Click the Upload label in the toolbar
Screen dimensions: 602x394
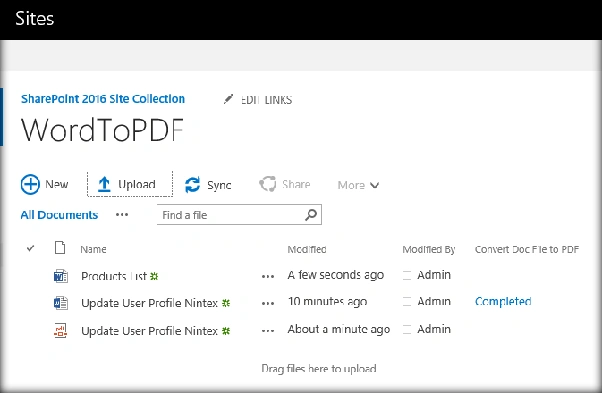tap(137, 184)
